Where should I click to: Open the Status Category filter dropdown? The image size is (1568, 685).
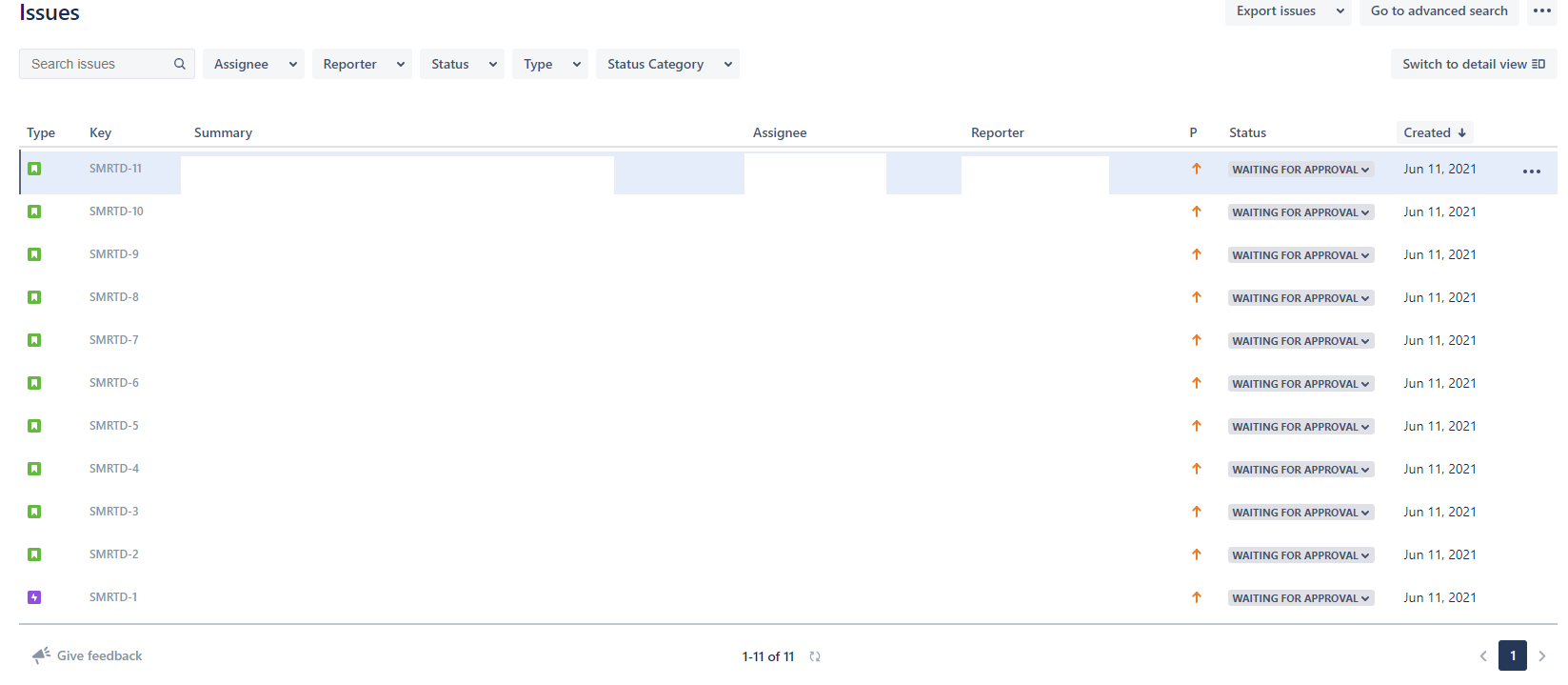click(667, 64)
